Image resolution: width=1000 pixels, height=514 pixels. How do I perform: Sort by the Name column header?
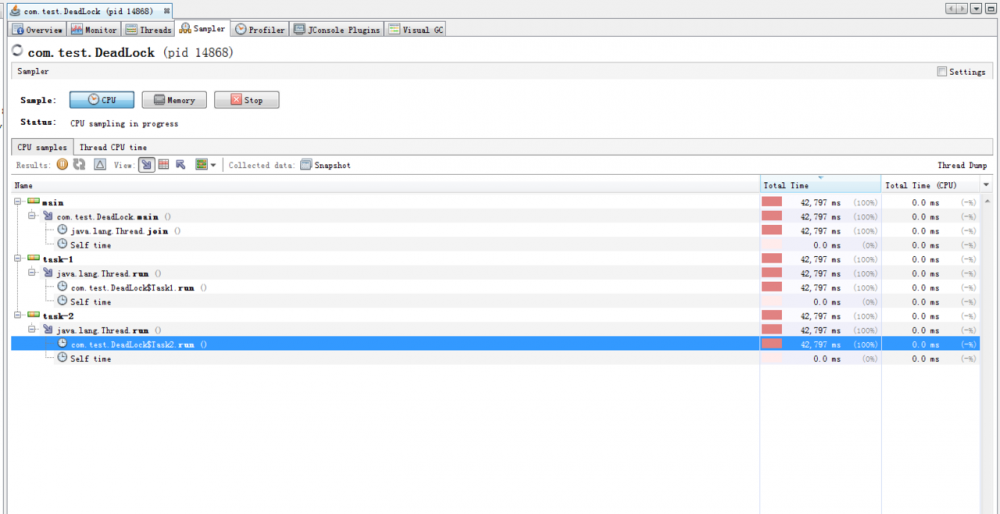[x=385, y=185]
